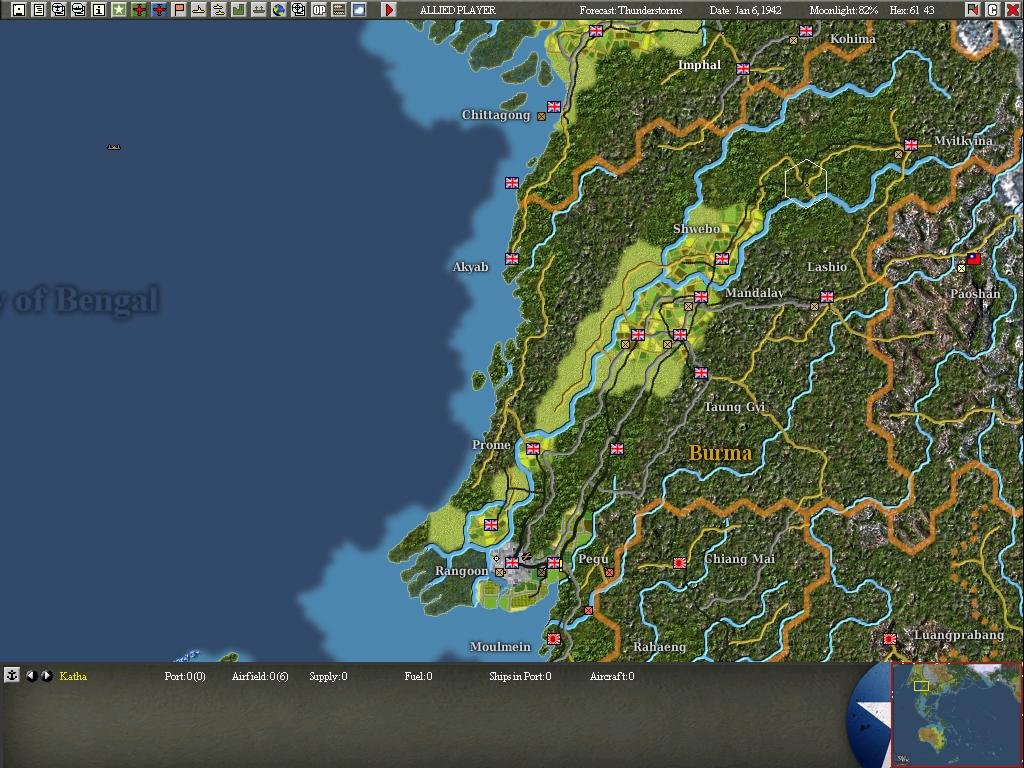Image resolution: width=1024 pixels, height=768 pixels.
Task: Click the anchor icon in bottom panel
Action: pyautogui.click(x=11, y=675)
